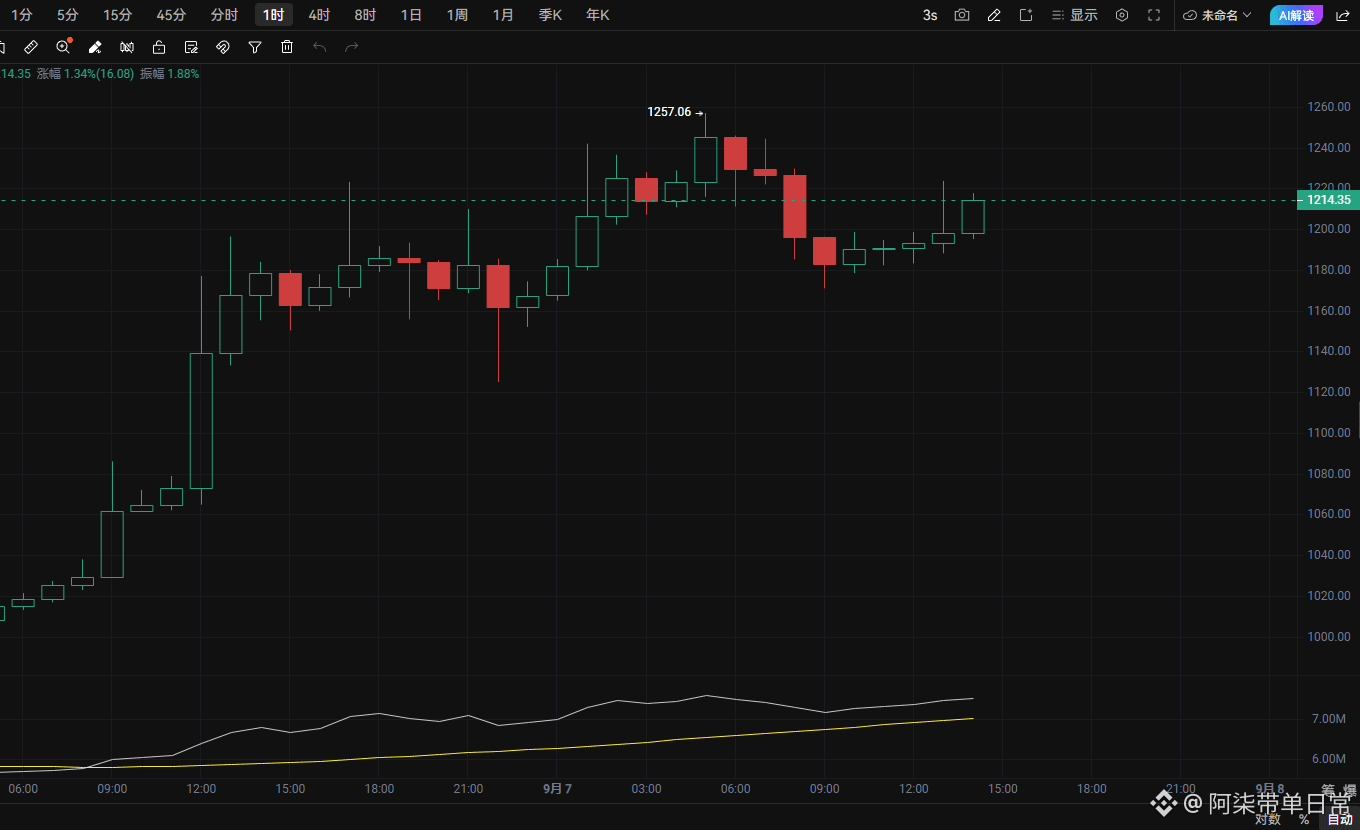Take a chart screenshot with camera icon
The width and height of the screenshot is (1360, 830).
tap(962, 15)
